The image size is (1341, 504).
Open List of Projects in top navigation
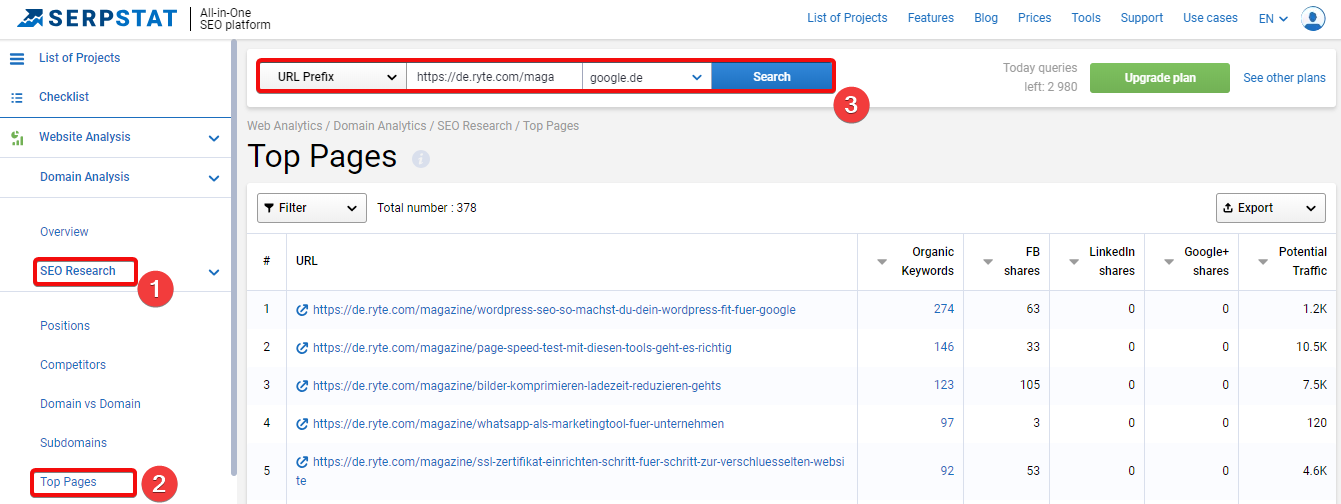point(847,18)
